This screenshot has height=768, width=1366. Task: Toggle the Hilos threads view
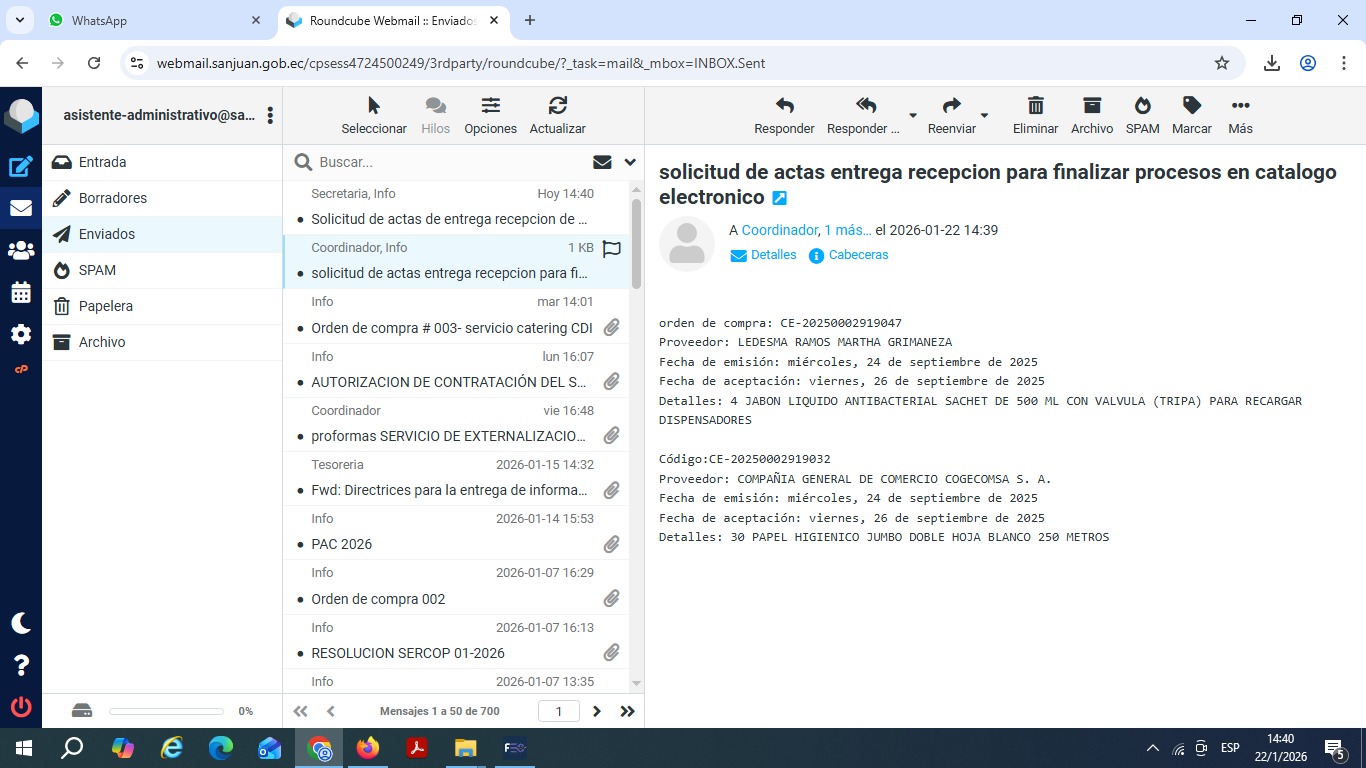tap(435, 115)
